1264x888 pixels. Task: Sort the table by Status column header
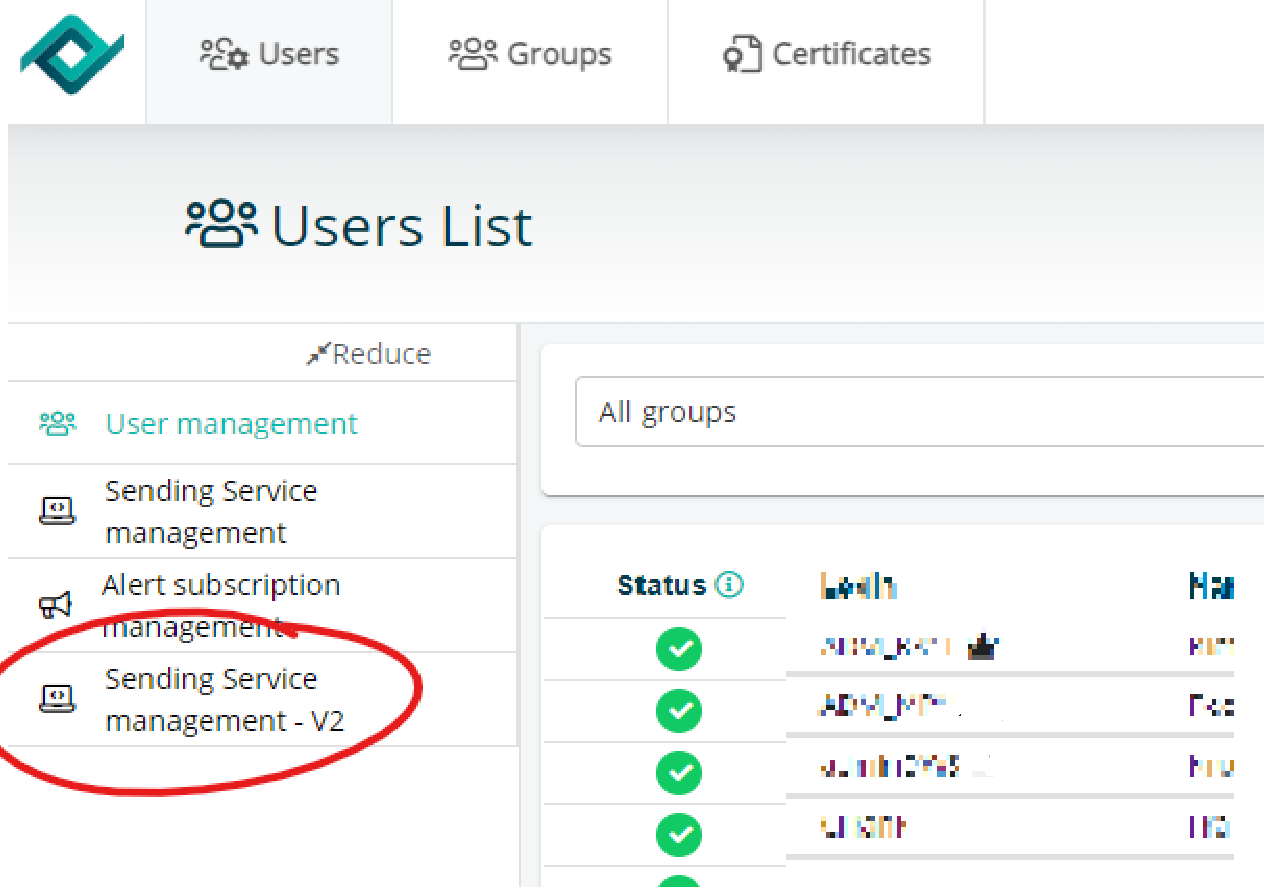click(x=662, y=585)
